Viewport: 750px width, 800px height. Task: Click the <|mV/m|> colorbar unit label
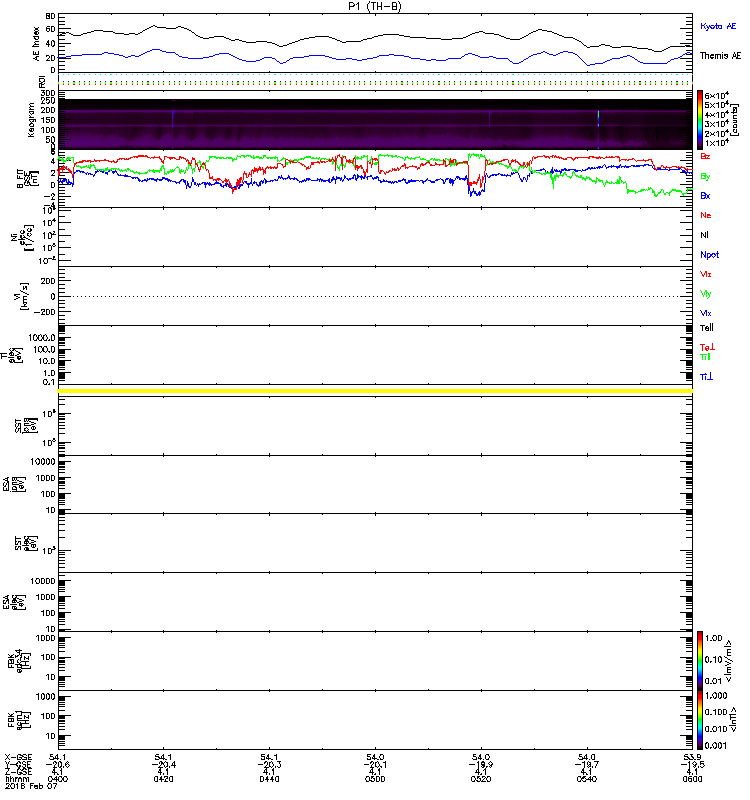point(729,661)
